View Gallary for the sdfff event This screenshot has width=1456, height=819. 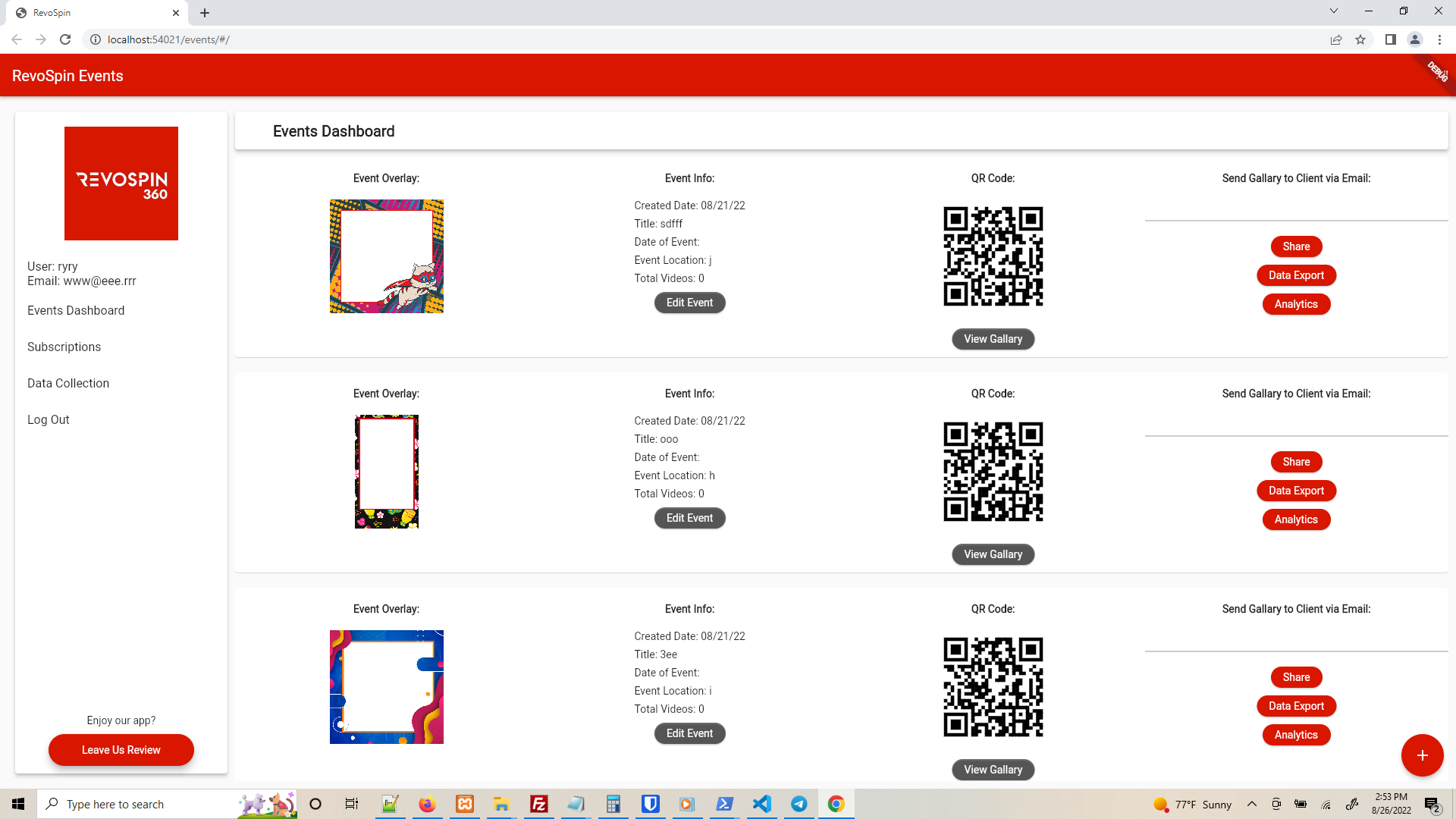coord(993,339)
